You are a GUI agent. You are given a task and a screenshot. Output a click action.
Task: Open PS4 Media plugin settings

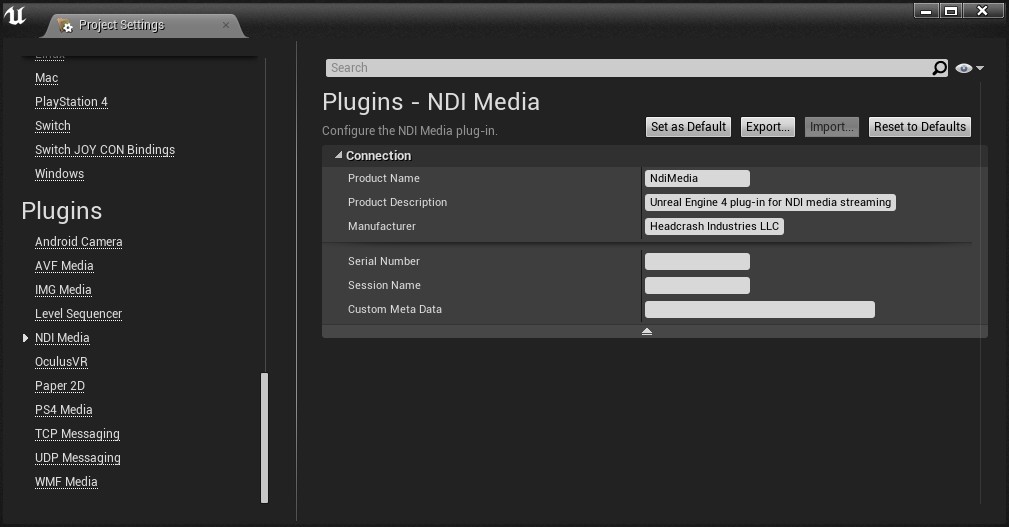(x=64, y=410)
